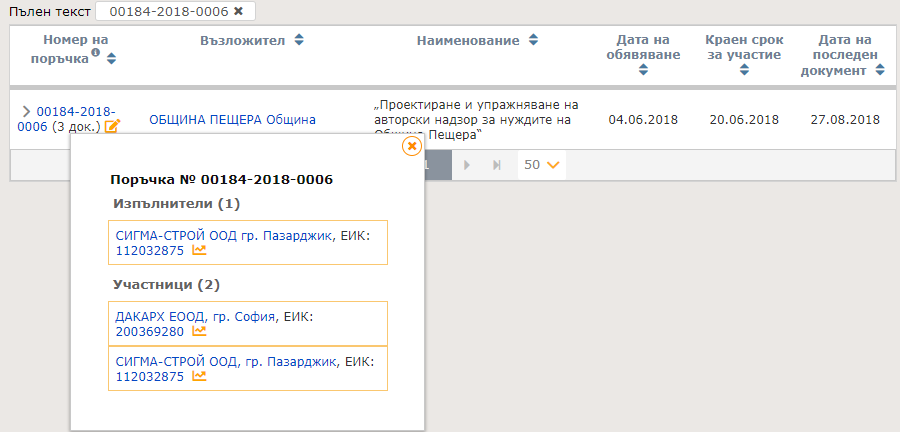The height and width of the screenshot is (432, 900).
Task: Jump to last page in pager
Action: (x=496, y=164)
